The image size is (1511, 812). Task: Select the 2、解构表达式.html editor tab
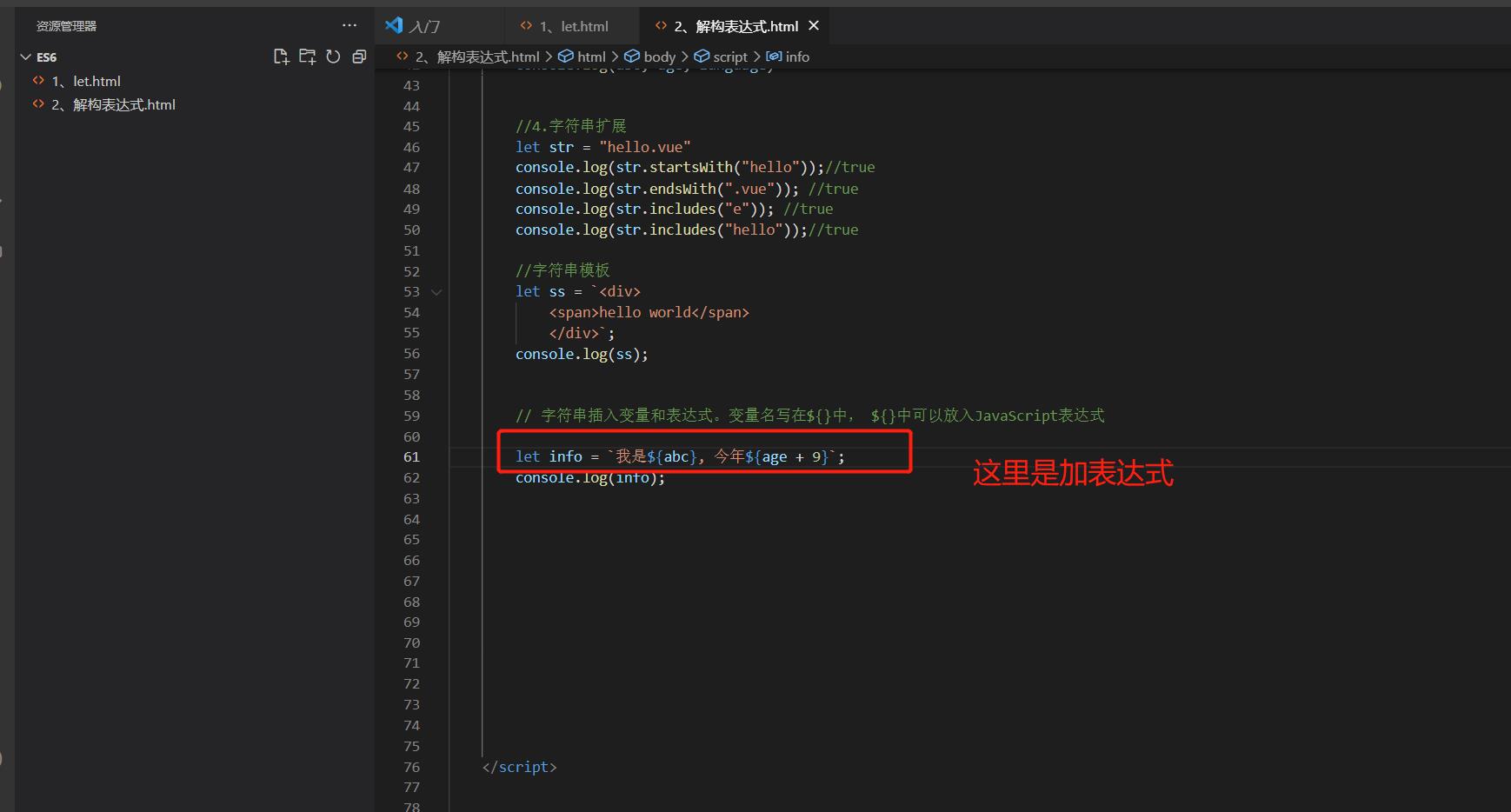(x=736, y=26)
